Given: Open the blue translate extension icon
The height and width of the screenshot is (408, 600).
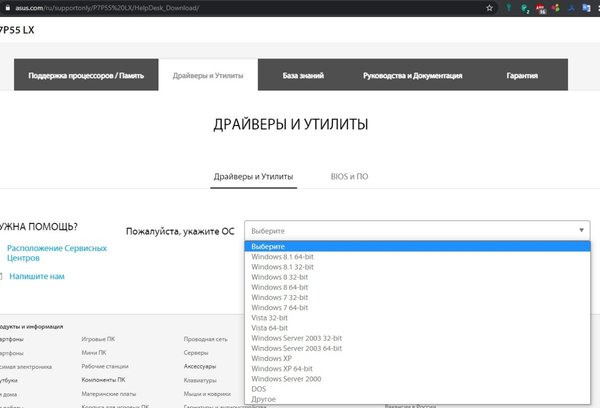Looking at the screenshot, I should point(586,8).
